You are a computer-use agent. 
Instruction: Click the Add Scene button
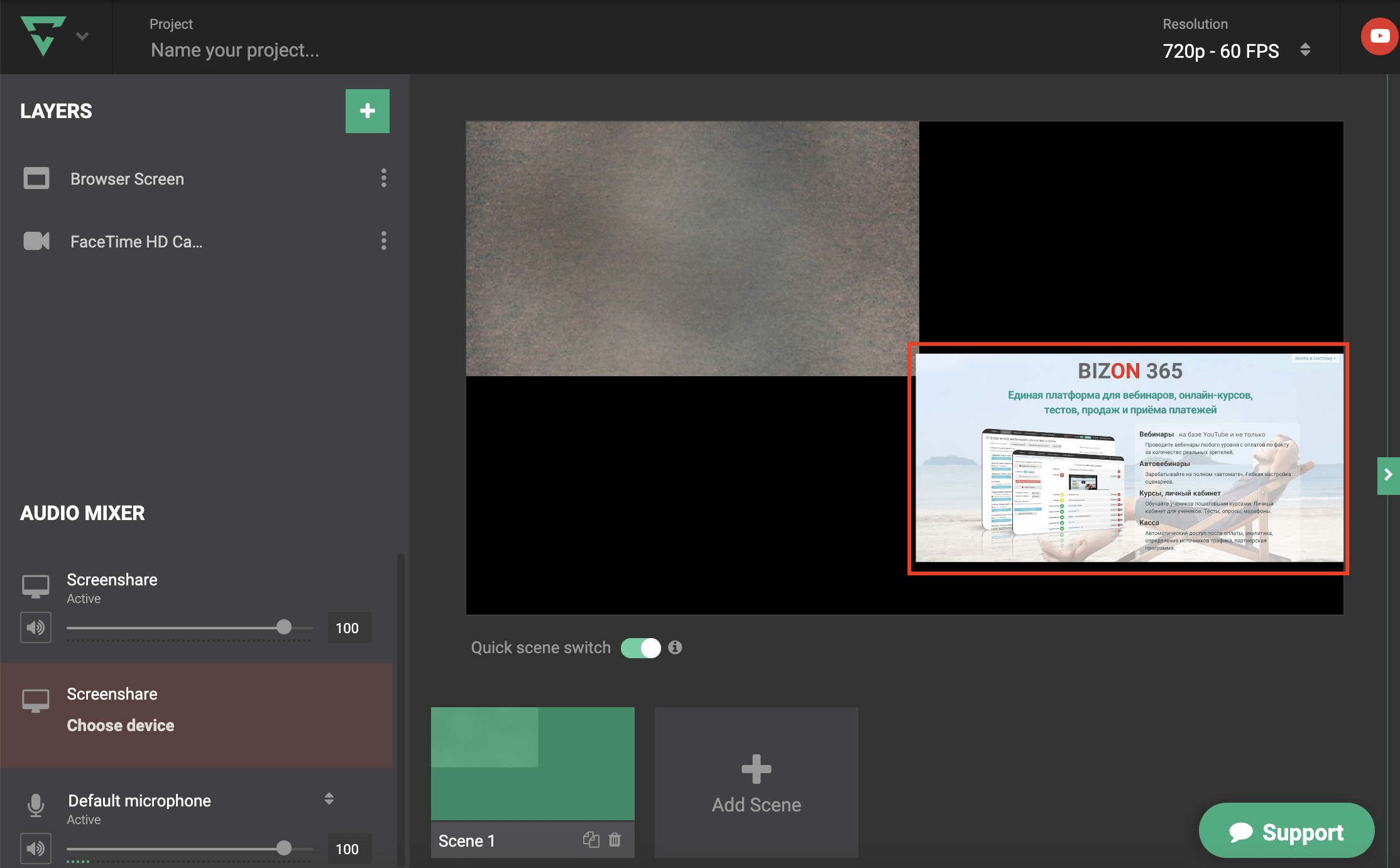pyautogui.click(x=756, y=782)
